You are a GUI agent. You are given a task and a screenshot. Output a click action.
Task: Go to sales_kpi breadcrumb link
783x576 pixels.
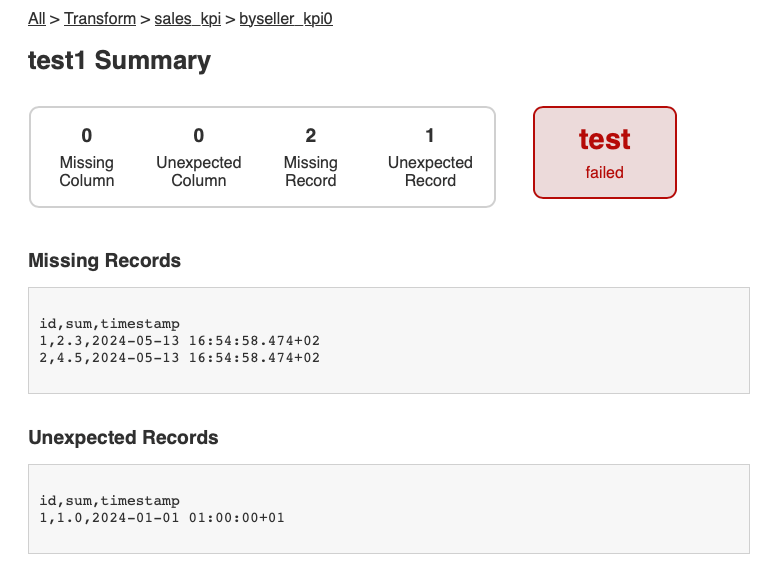(x=186, y=18)
